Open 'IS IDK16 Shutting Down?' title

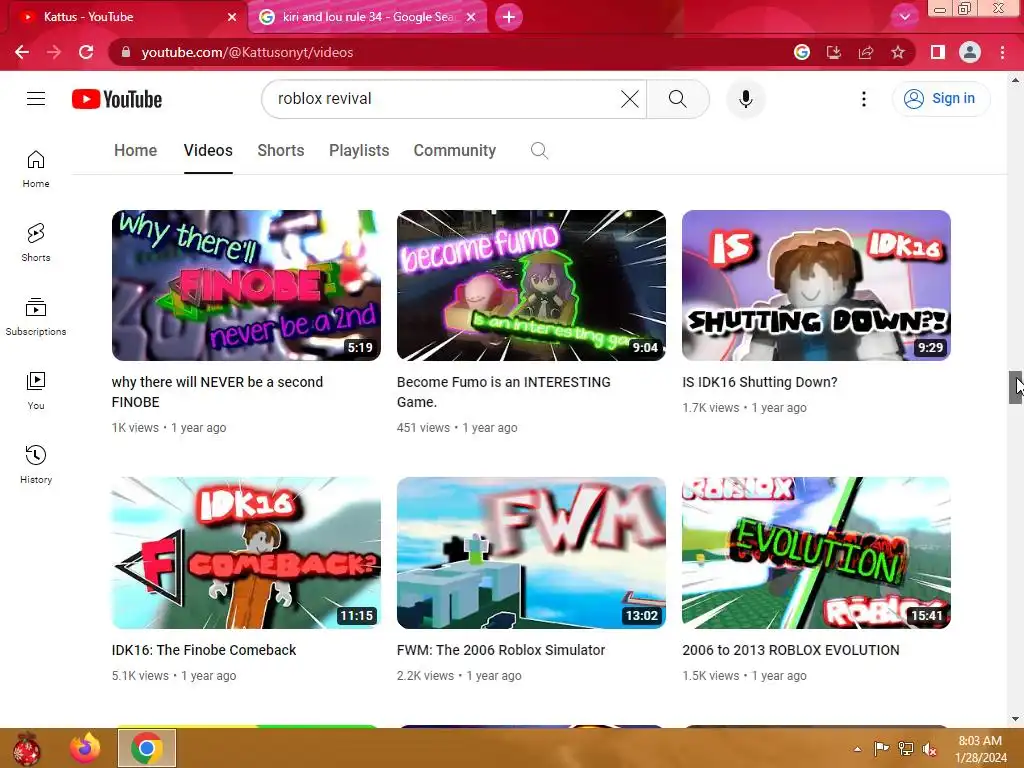coord(760,382)
